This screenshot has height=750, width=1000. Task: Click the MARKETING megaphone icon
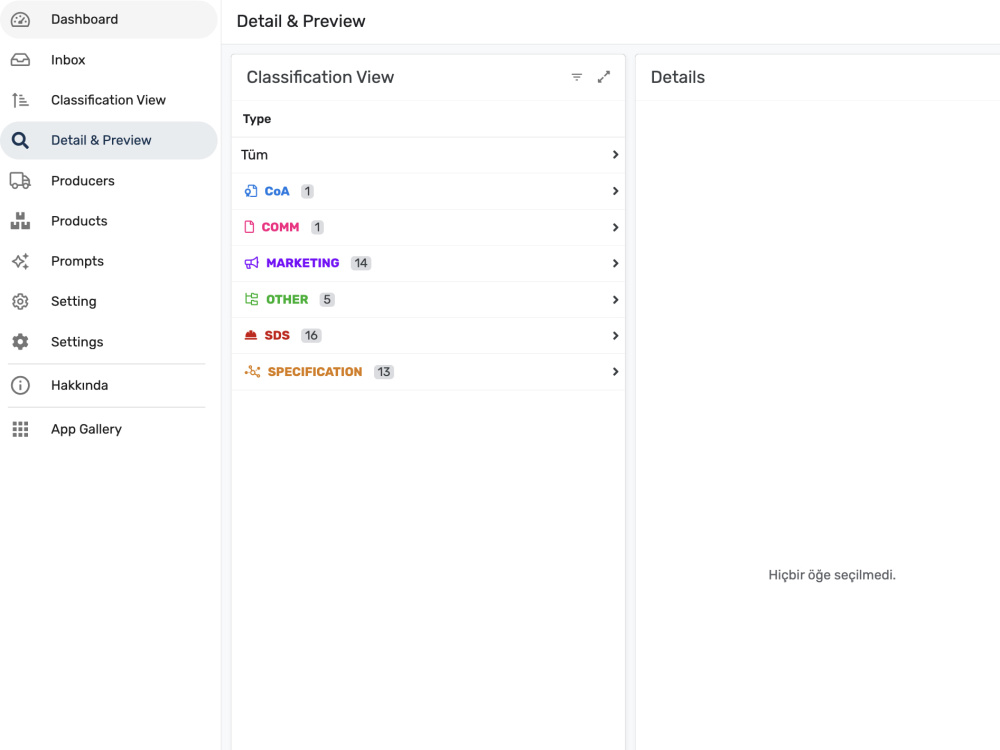252,263
